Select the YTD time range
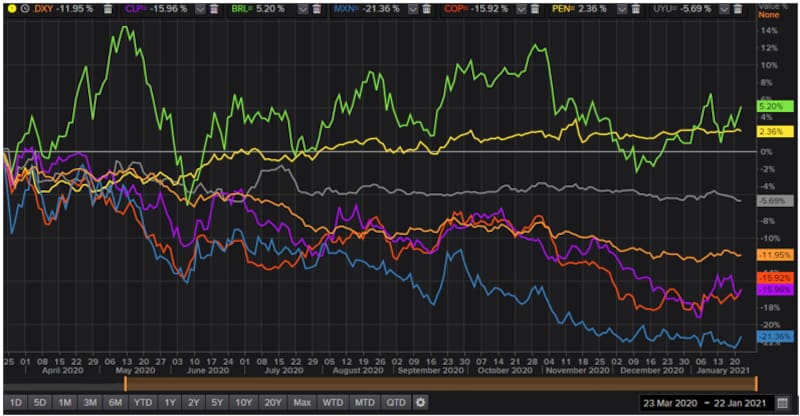Image resolution: width=800 pixels, height=416 pixels. pos(143,402)
